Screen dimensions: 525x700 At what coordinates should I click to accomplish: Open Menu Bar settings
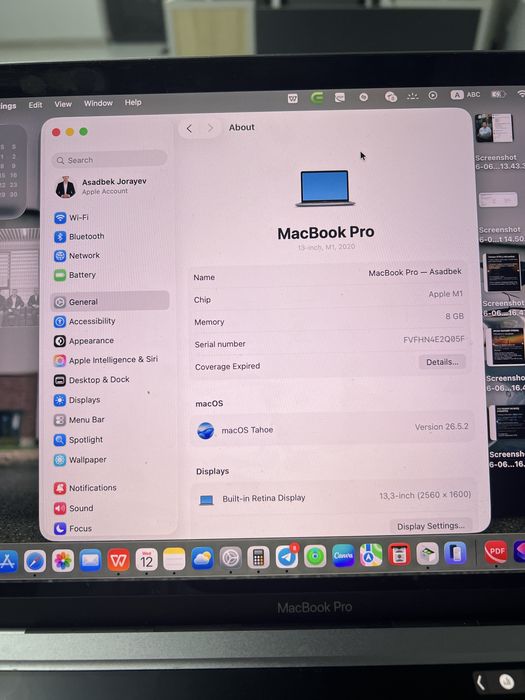tap(79, 420)
